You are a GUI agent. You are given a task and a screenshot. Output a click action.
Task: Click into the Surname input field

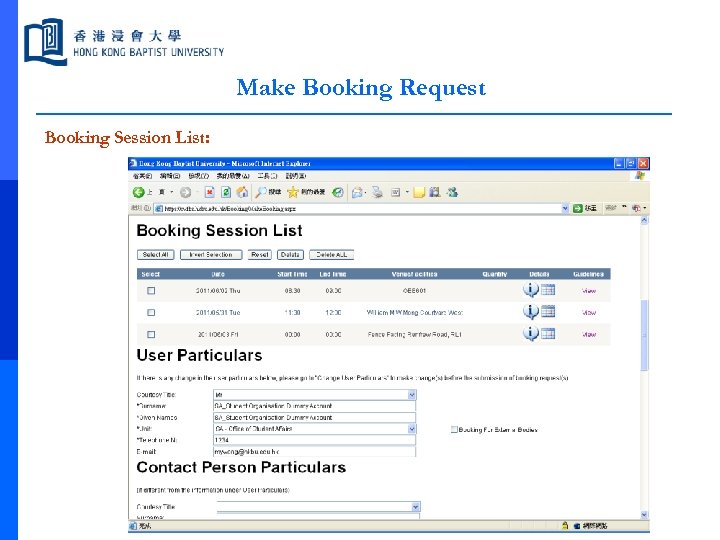coord(315,406)
